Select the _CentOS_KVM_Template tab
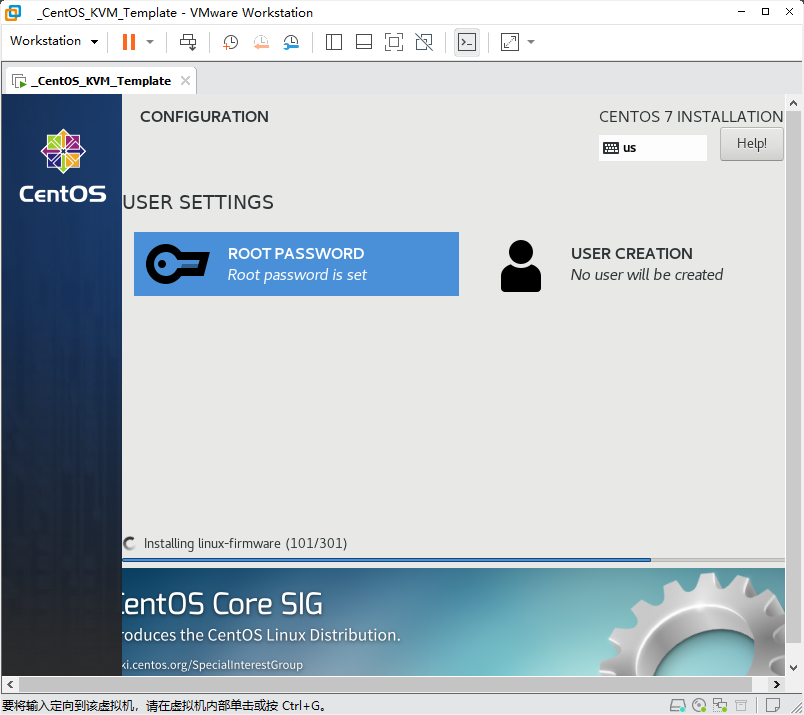This screenshot has height=715, width=804. (101, 81)
